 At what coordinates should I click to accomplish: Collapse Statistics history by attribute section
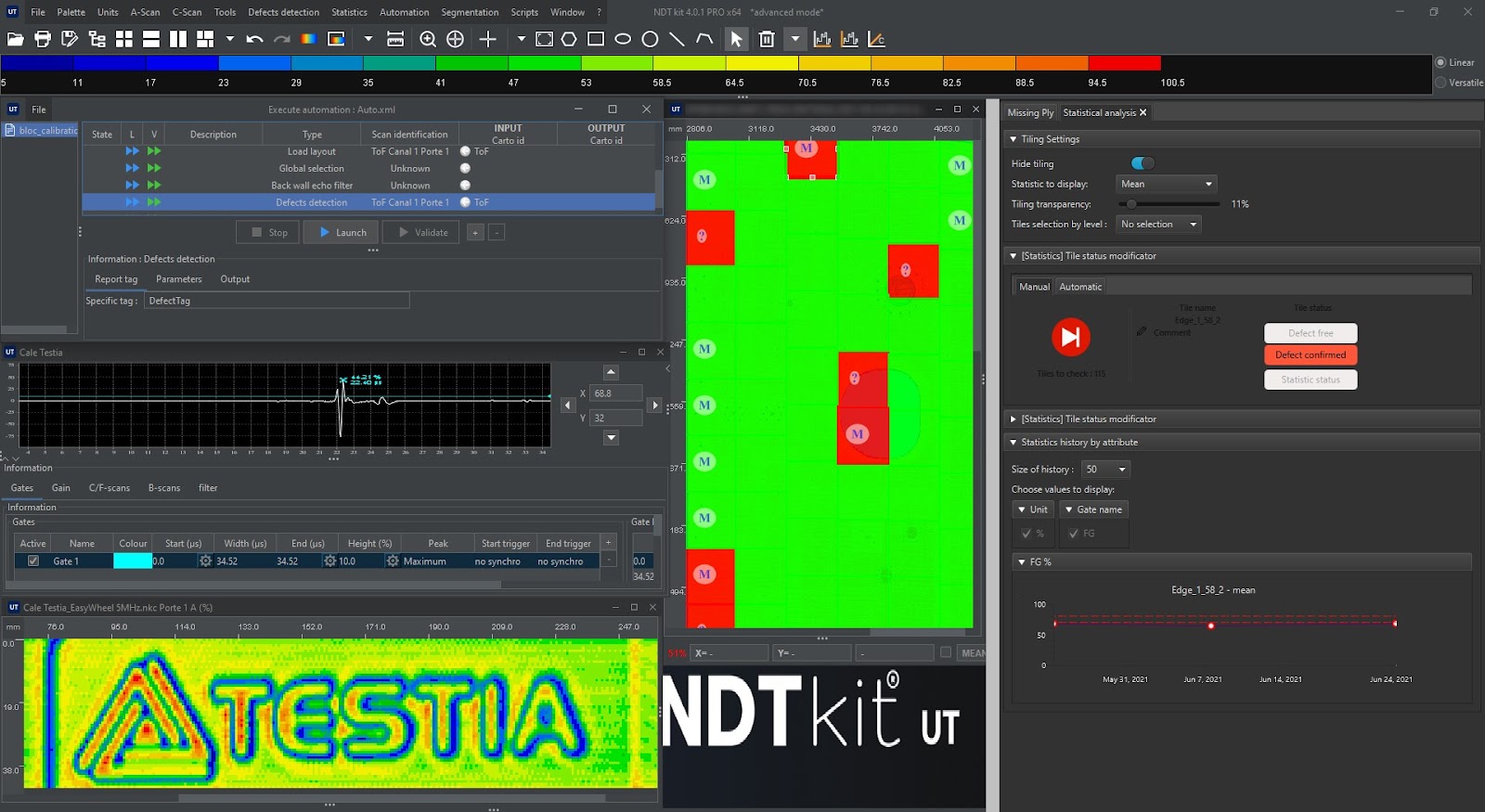pyautogui.click(x=1013, y=443)
